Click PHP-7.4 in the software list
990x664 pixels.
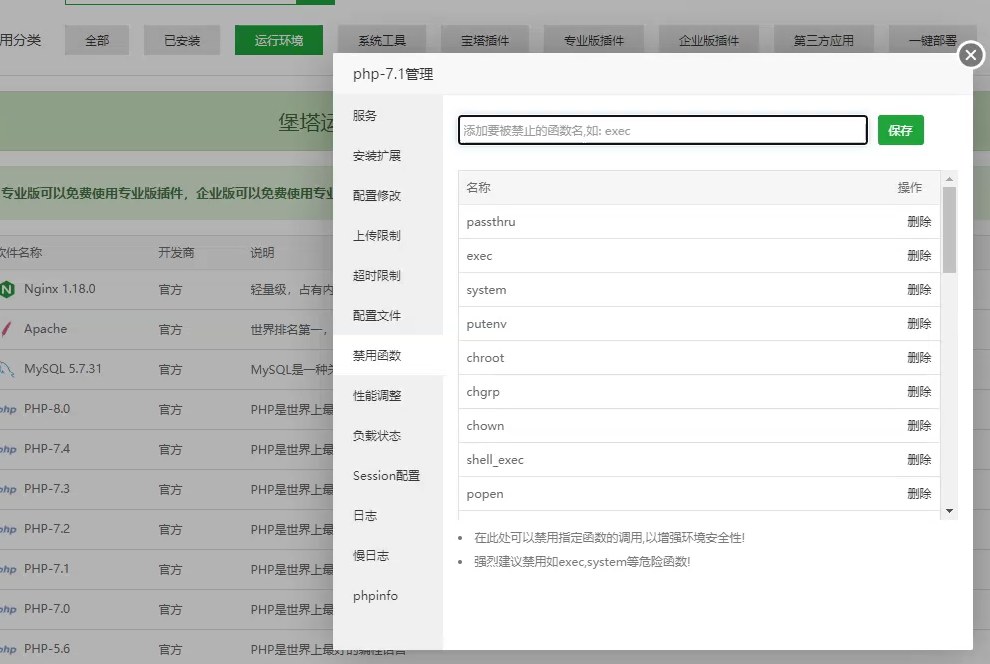coord(47,449)
